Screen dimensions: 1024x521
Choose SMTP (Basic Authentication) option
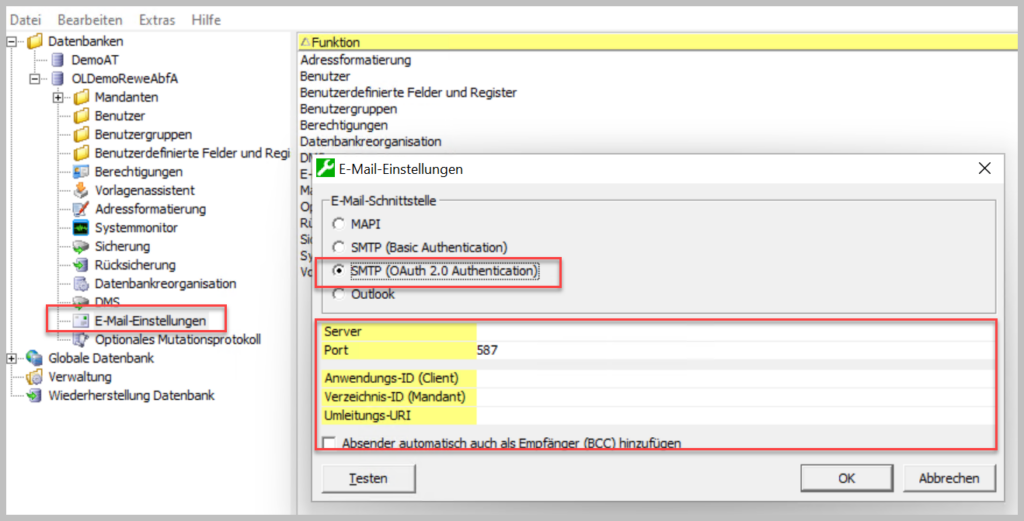[x=340, y=247]
